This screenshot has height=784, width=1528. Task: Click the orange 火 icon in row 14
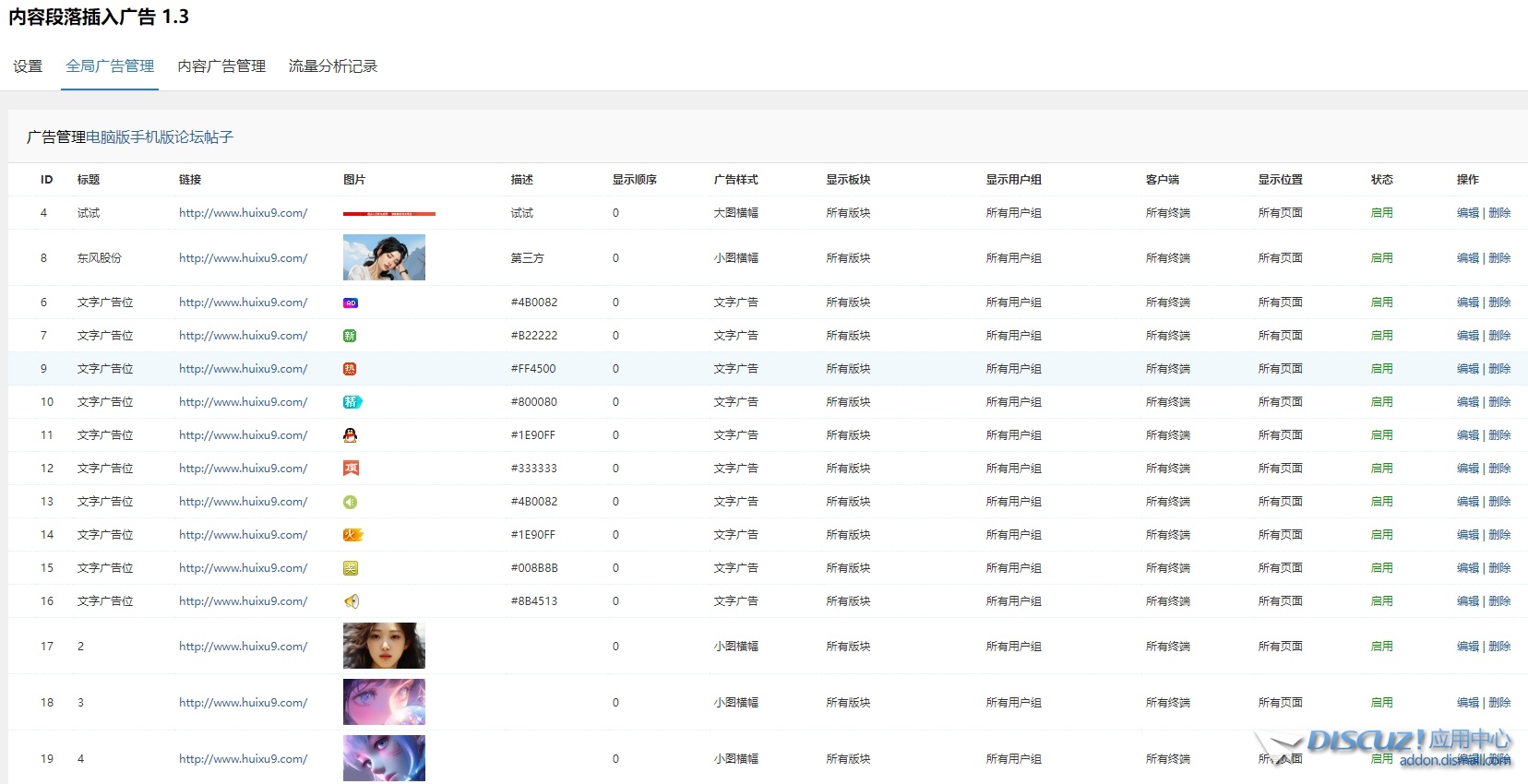click(x=352, y=535)
